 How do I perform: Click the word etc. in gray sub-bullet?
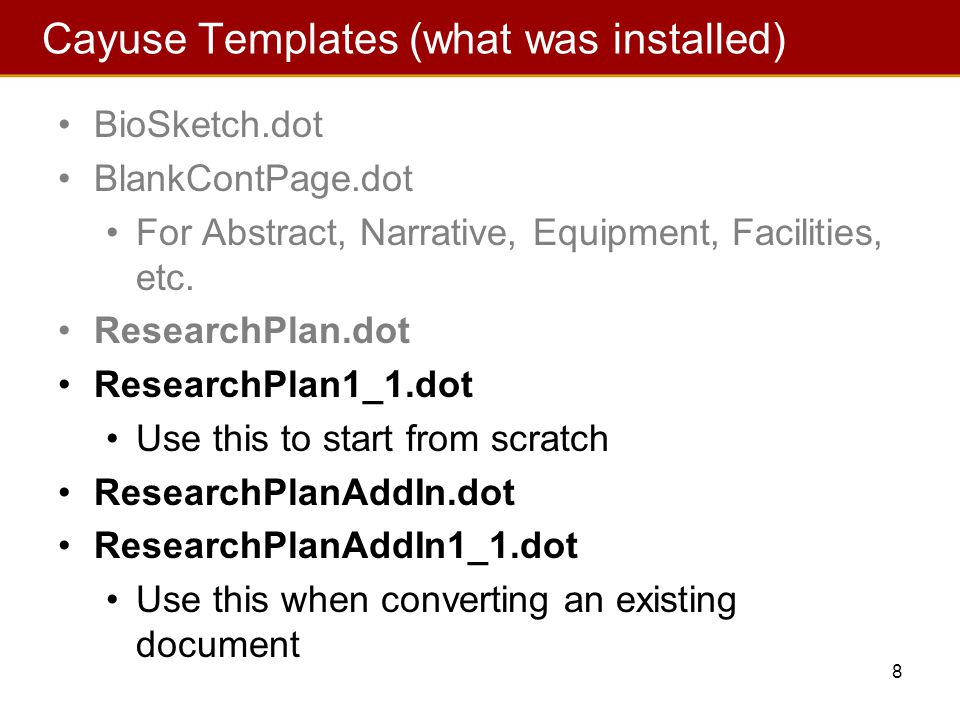pyautogui.click(x=165, y=279)
